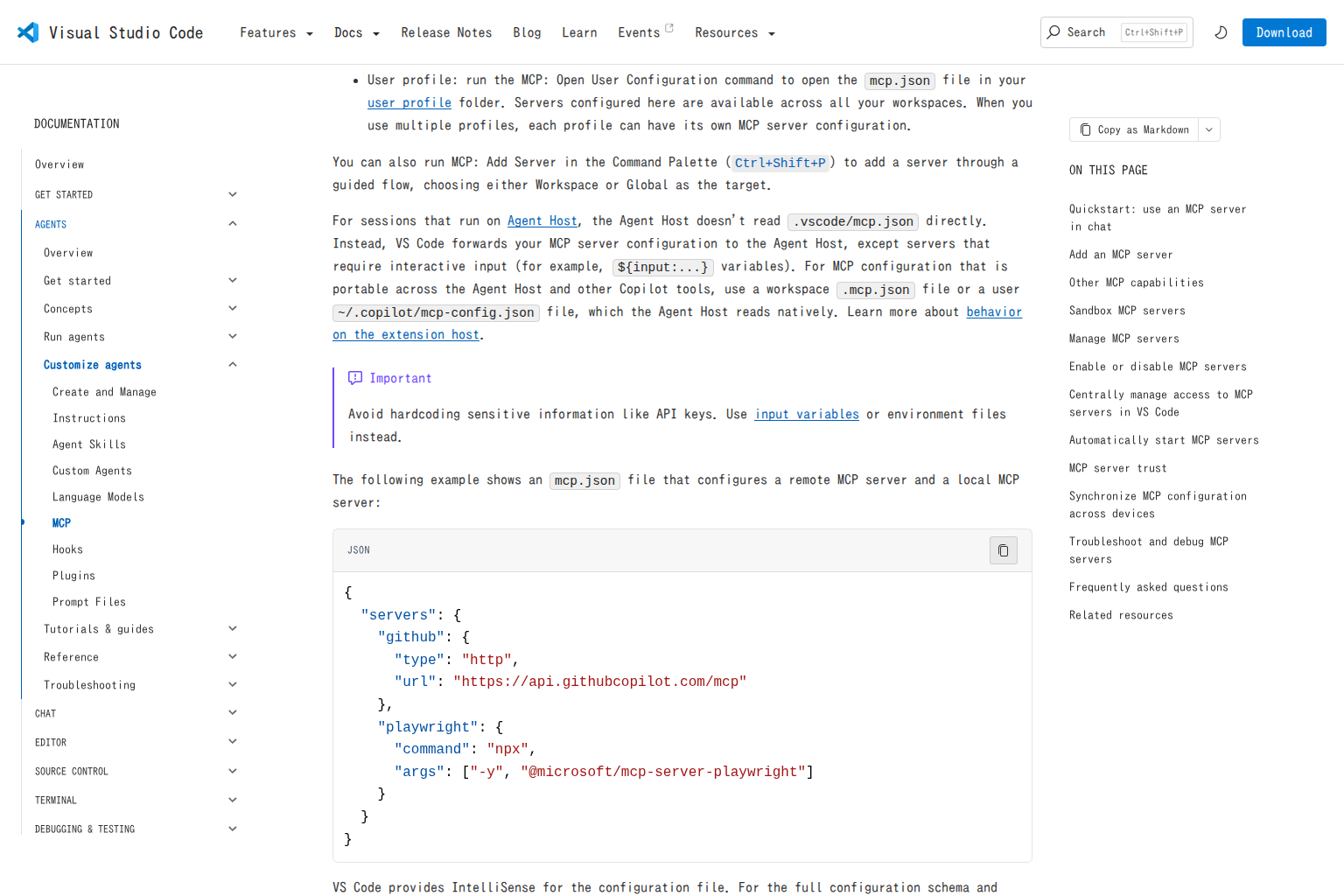Image resolution: width=1344 pixels, height=896 pixels.
Task: Select the MCP sidebar item
Action: pos(61,523)
